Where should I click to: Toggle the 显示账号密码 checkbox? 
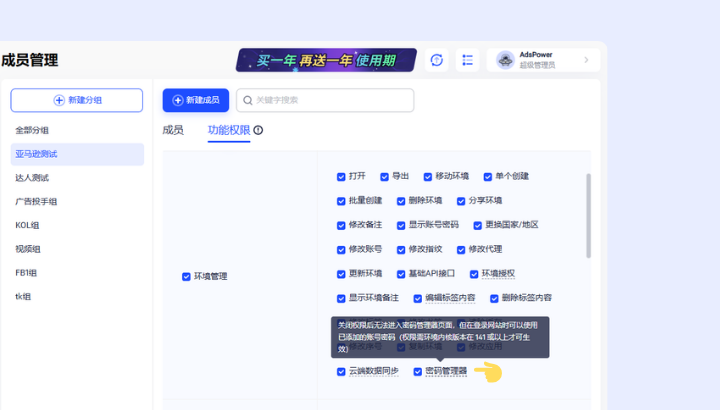click(401, 225)
